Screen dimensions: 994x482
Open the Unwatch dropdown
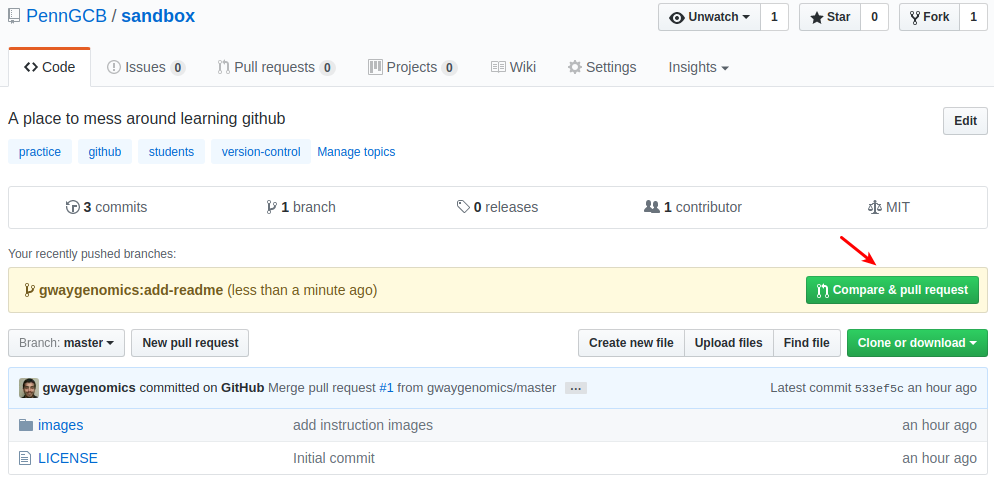coord(709,17)
